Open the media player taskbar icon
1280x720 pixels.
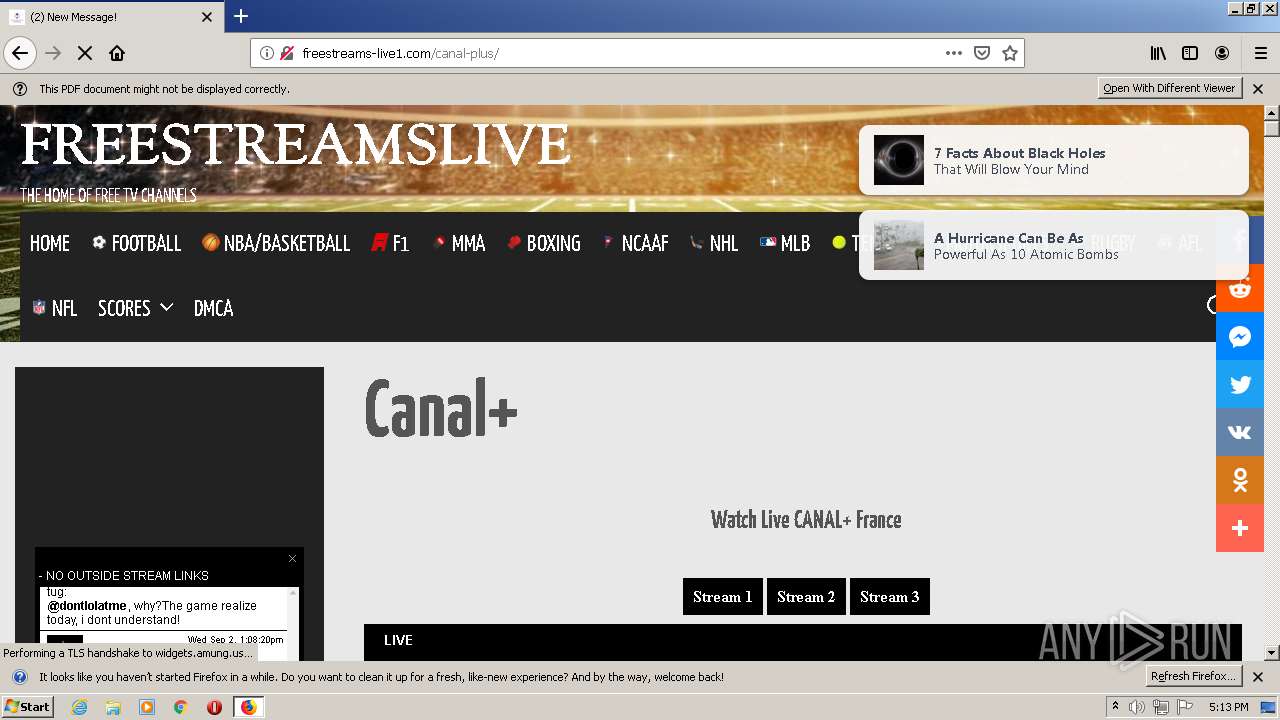click(x=147, y=707)
